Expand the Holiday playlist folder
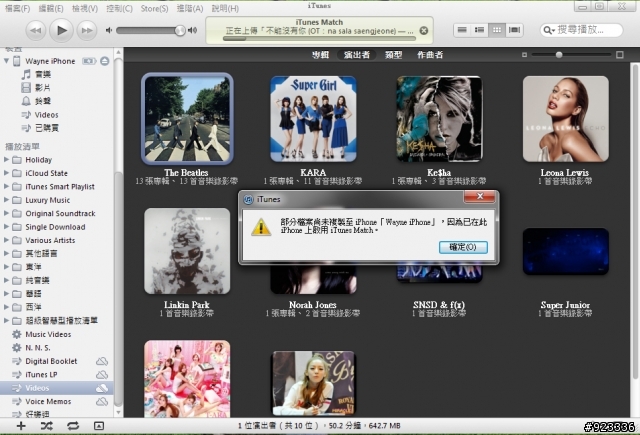Image resolution: width=640 pixels, height=435 pixels. 7,160
